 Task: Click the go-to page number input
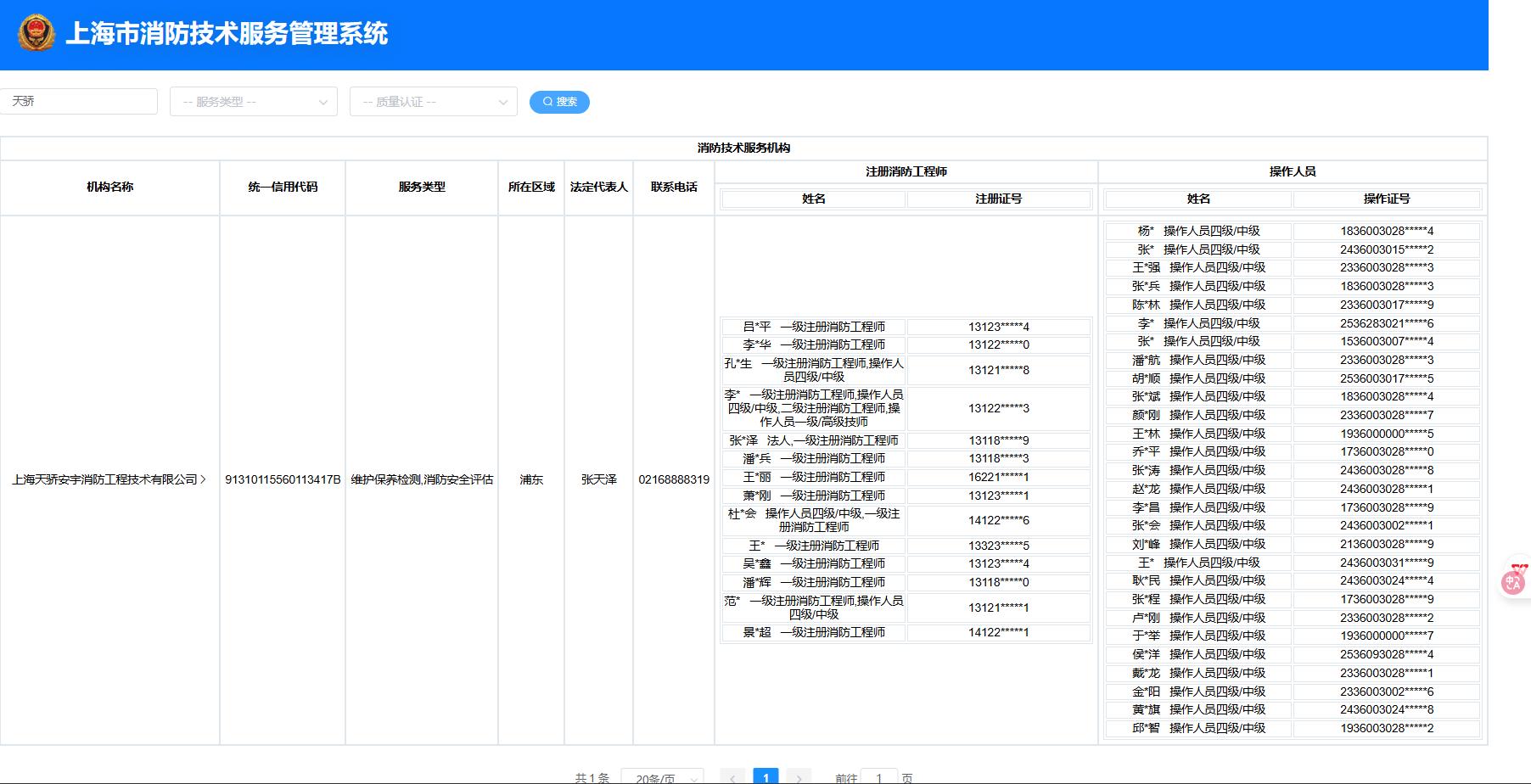(x=878, y=777)
